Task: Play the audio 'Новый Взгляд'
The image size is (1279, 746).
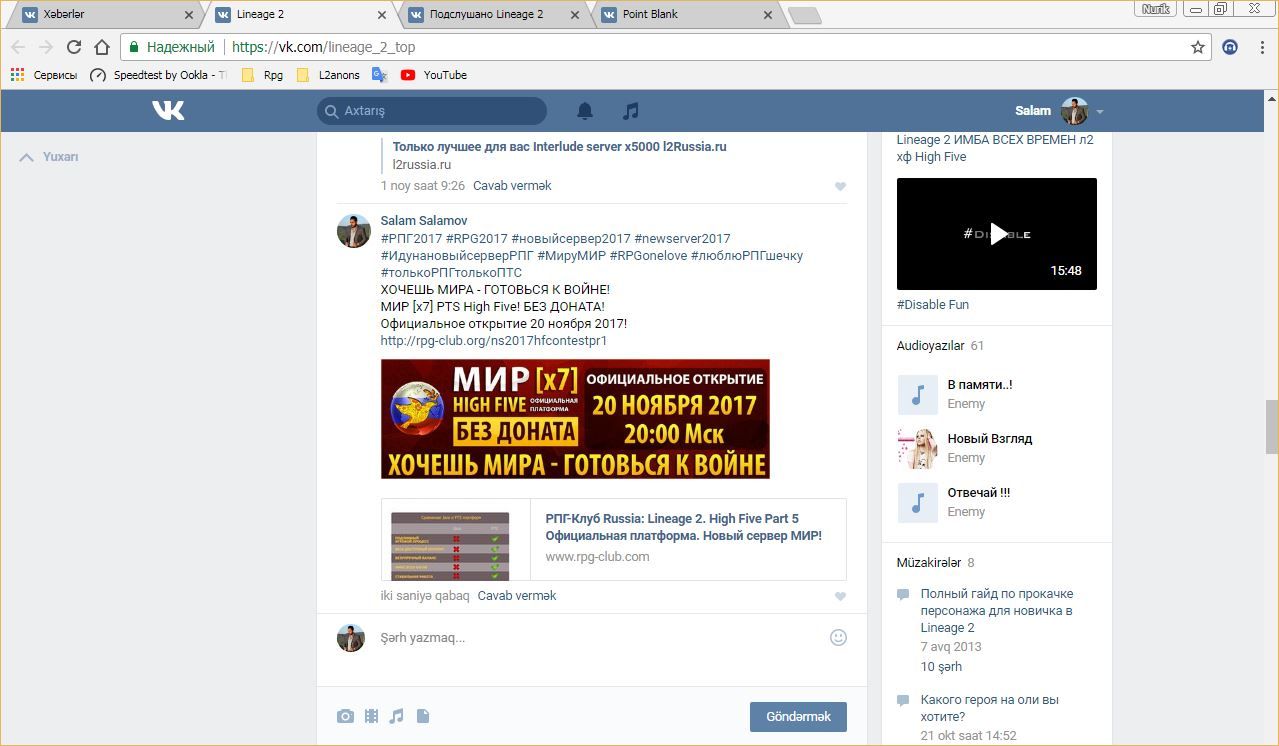Action: 917,449
